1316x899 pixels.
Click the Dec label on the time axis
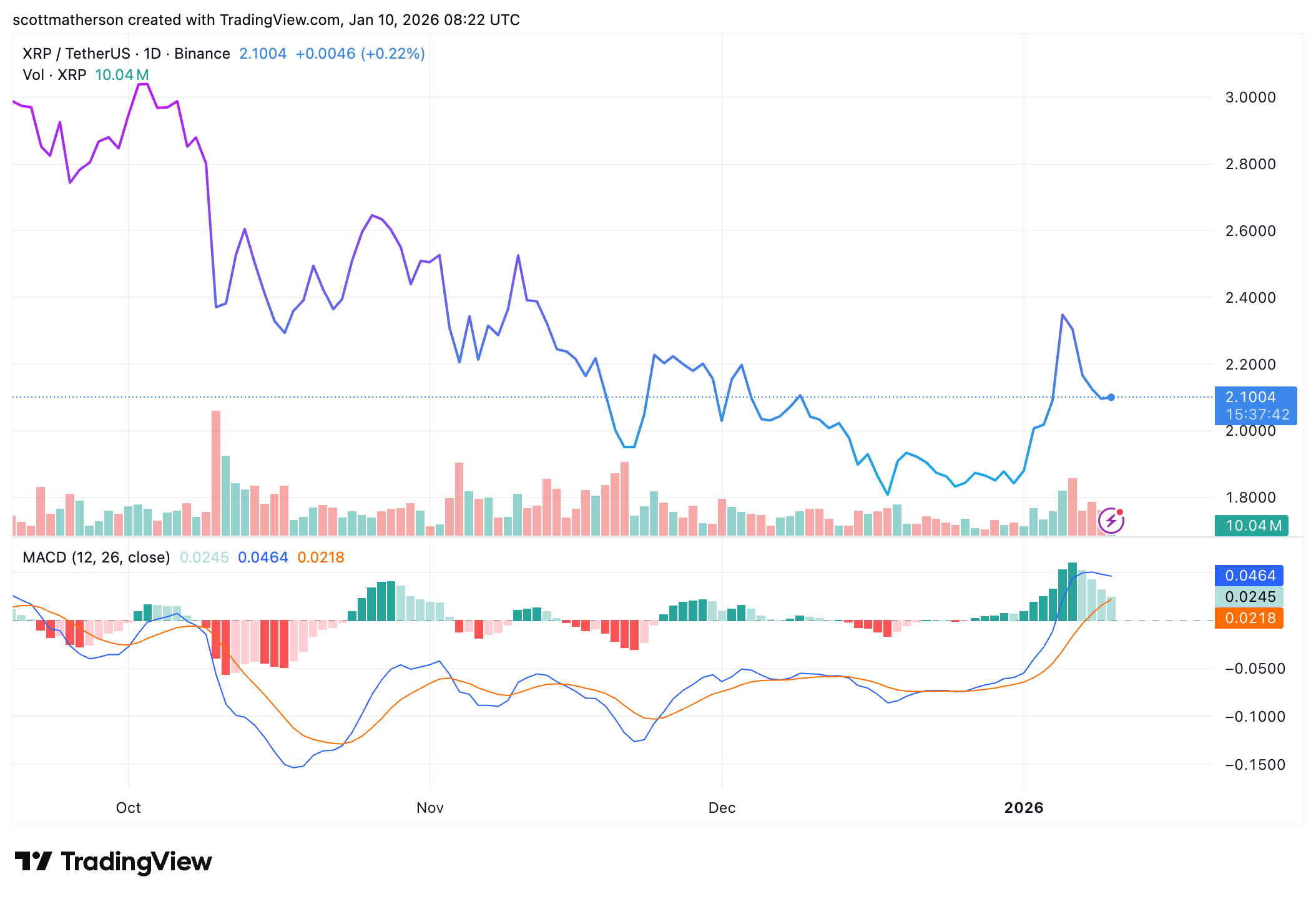coord(722,808)
